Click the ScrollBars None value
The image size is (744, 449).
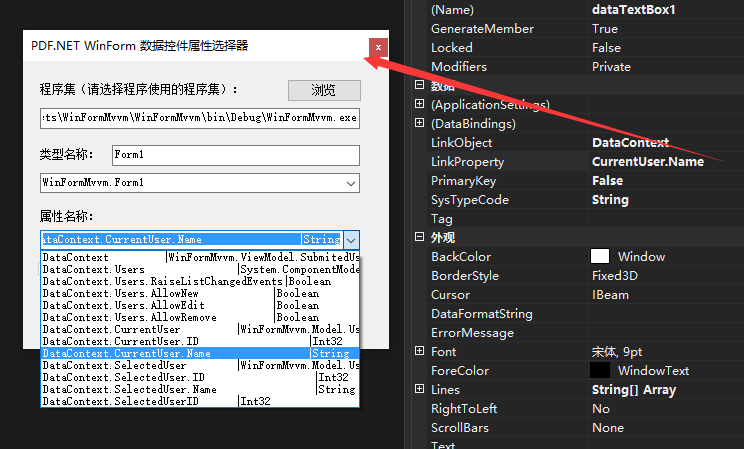pyautogui.click(x=608, y=428)
